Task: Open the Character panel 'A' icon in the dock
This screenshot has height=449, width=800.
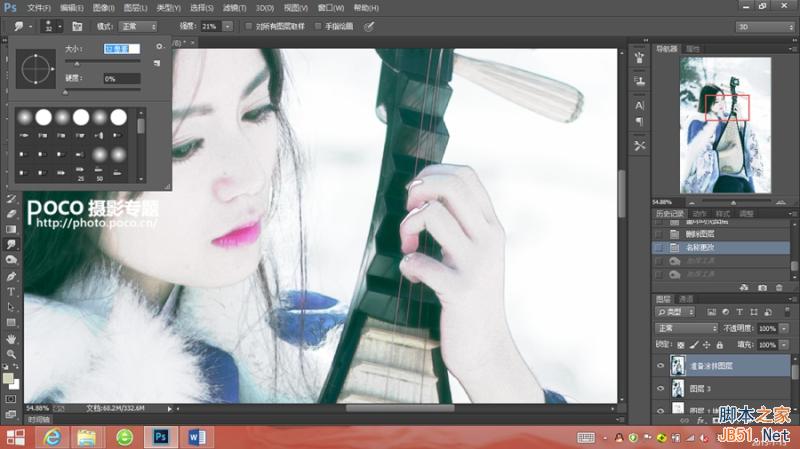Action: click(x=639, y=106)
